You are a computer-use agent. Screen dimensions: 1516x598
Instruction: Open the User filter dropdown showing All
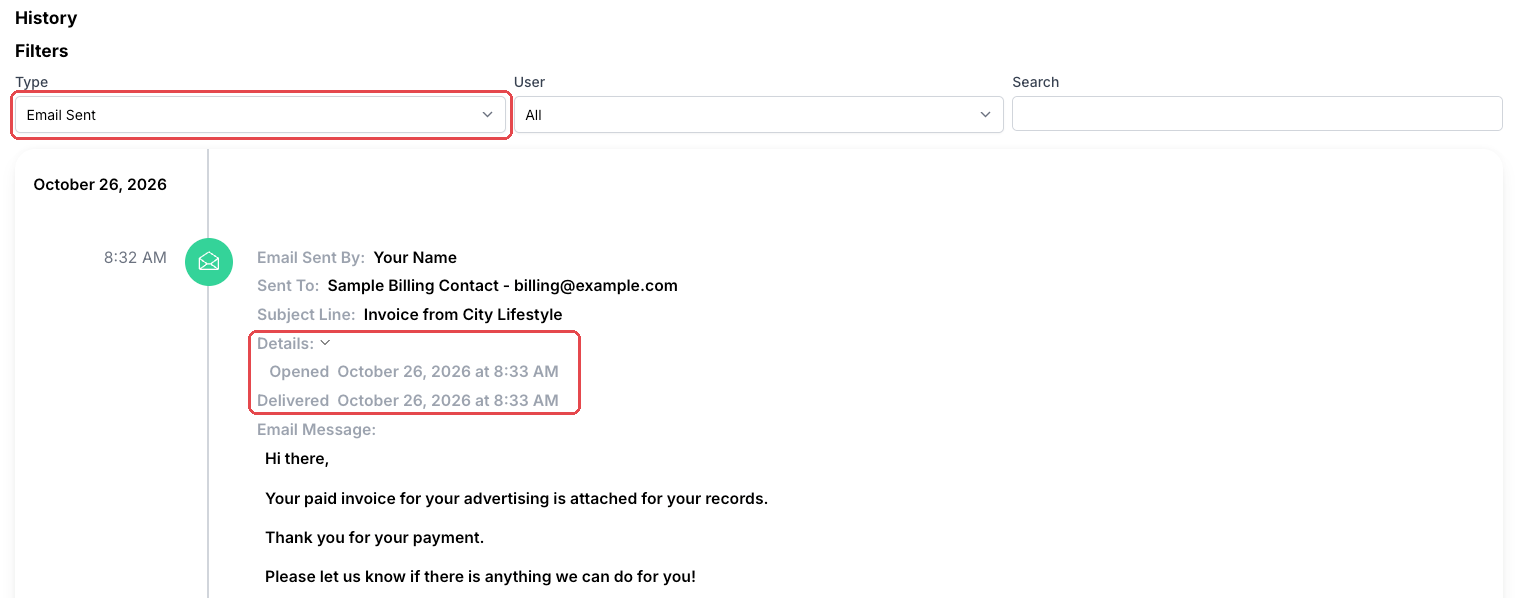click(x=758, y=115)
